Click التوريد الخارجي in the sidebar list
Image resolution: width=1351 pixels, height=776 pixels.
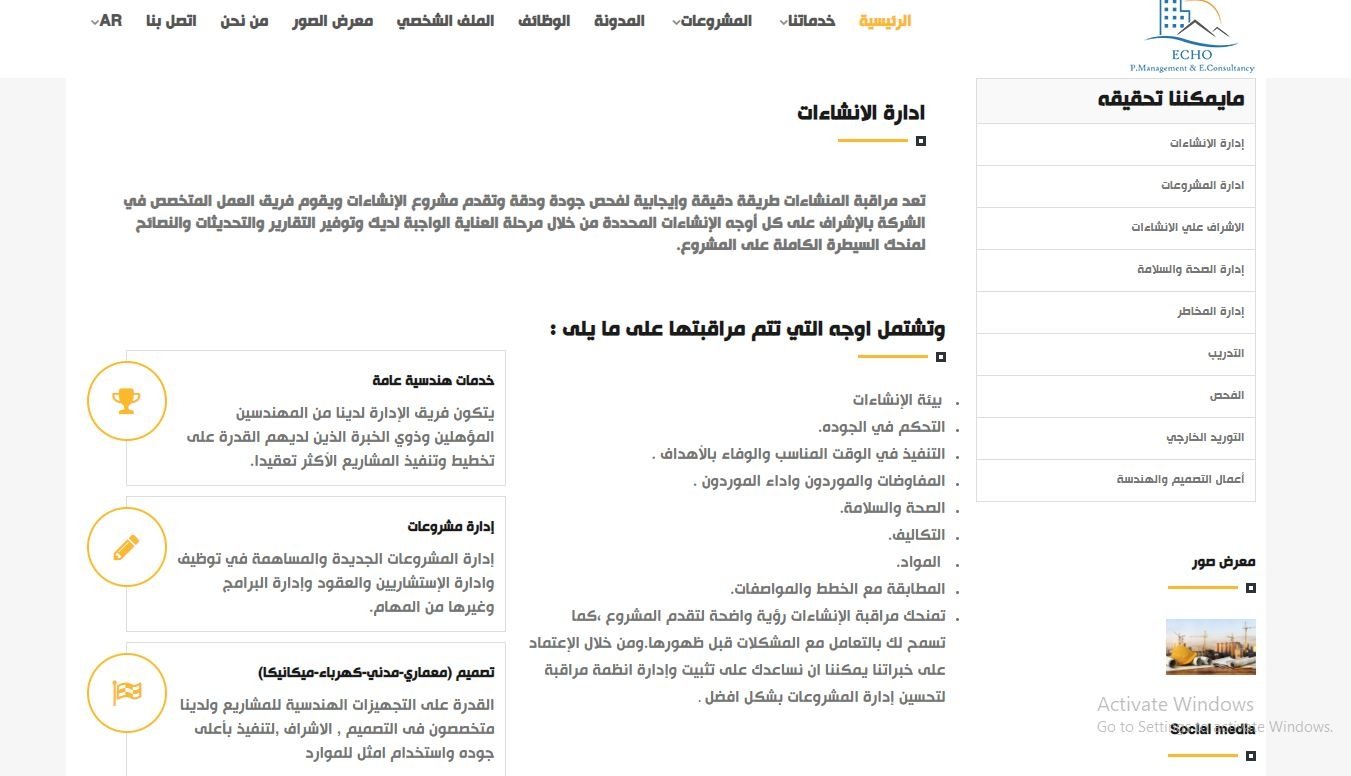(1210, 437)
